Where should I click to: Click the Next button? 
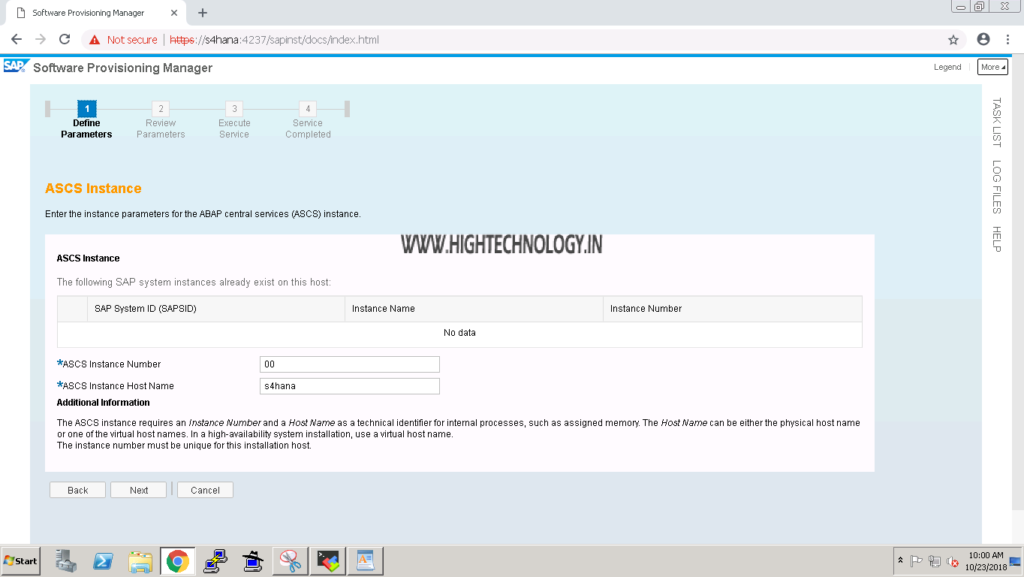[x=138, y=490]
